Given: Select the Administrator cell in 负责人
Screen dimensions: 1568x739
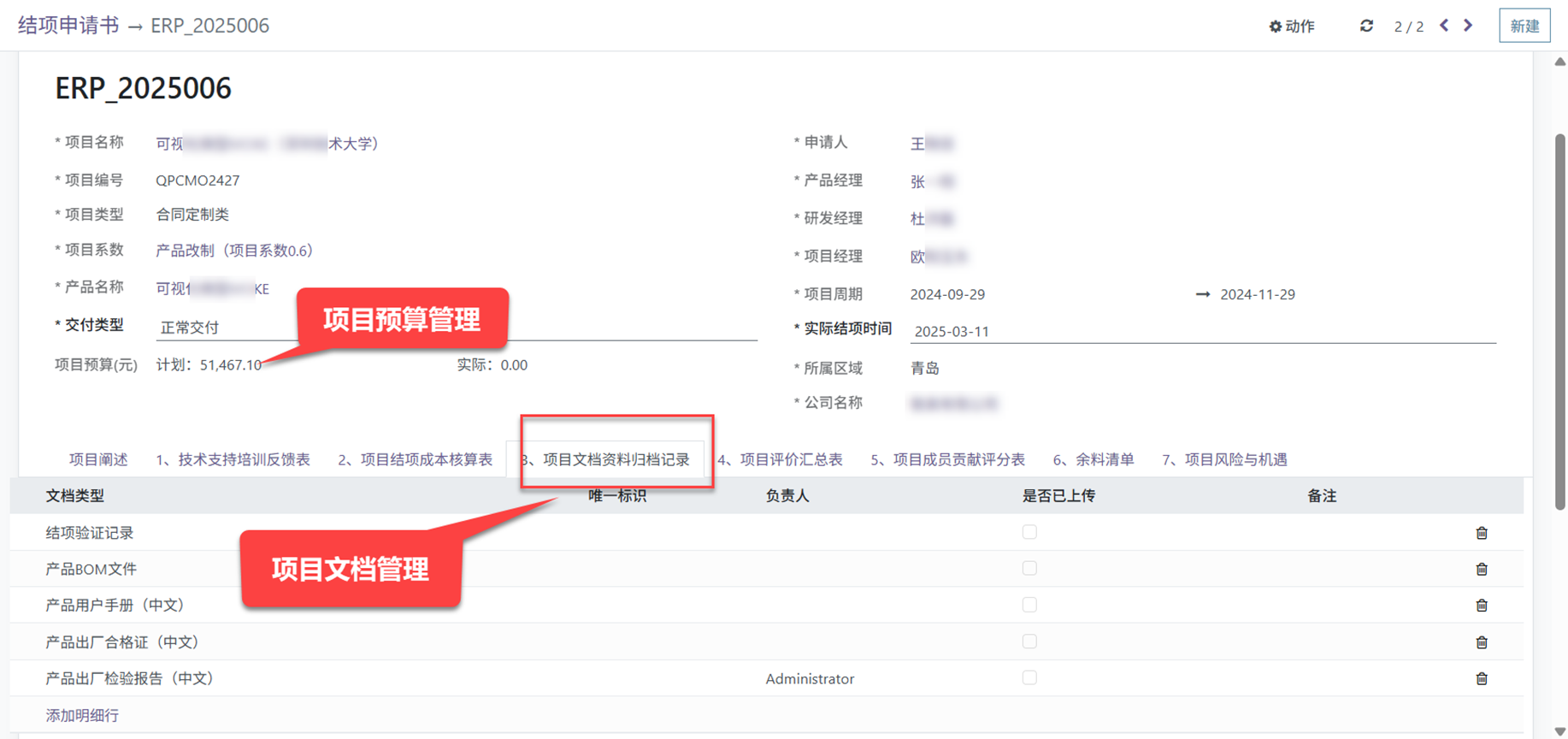Looking at the screenshot, I should pos(810,679).
